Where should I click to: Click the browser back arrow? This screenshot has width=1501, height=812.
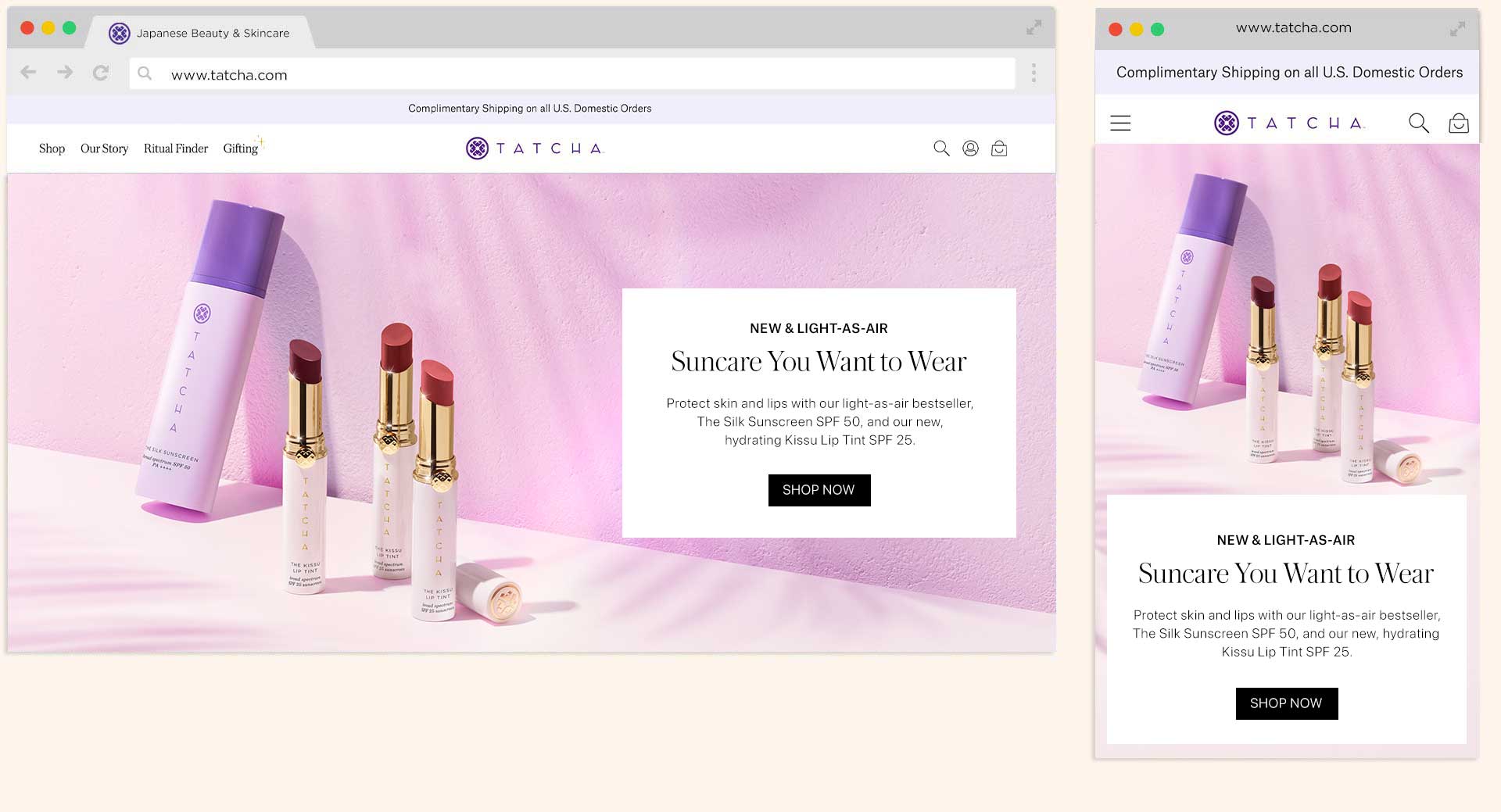coord(28,73)
